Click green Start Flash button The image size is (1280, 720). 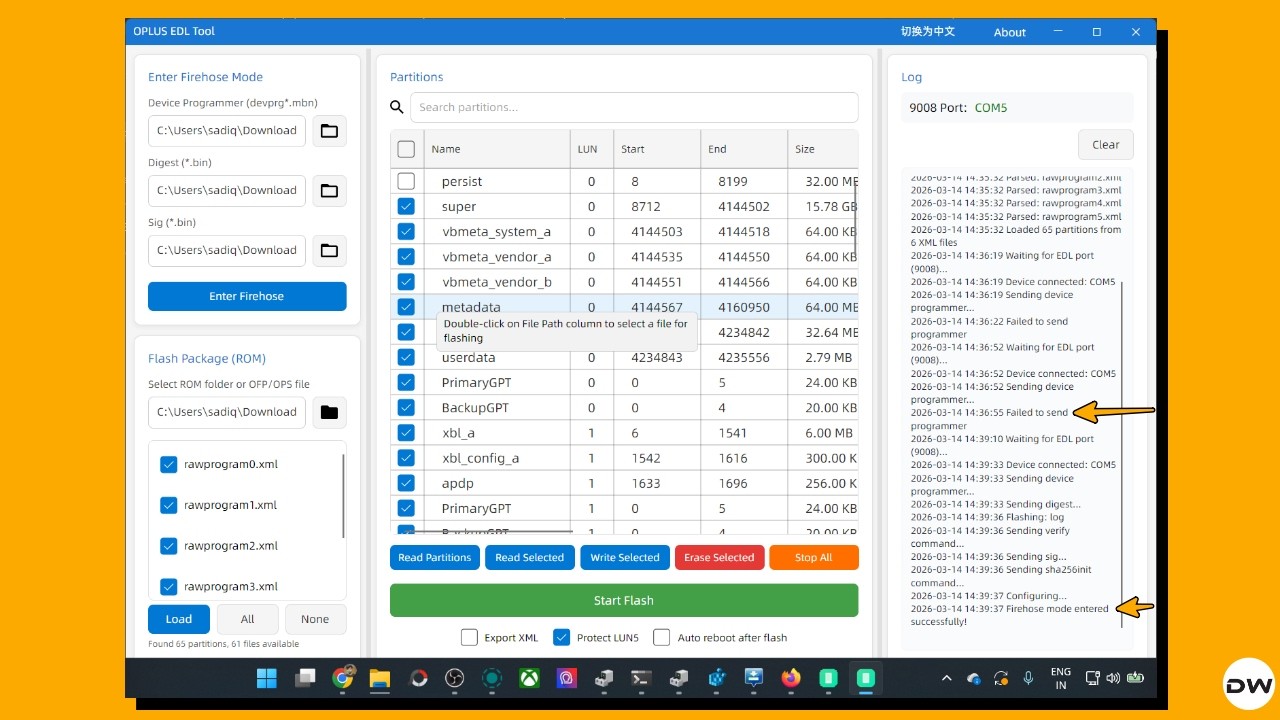tap(624, 600)
